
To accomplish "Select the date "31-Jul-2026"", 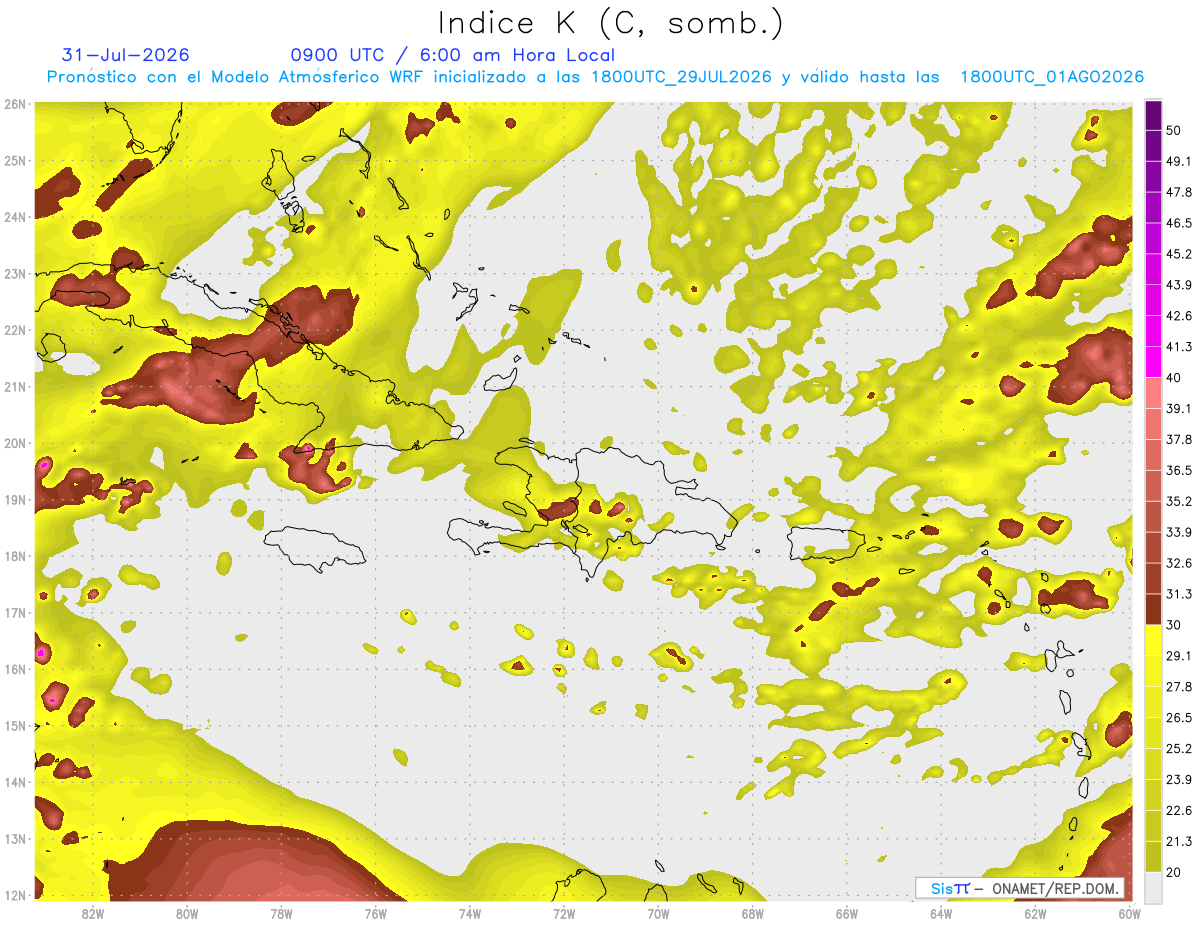I will [x=125, y=55].
